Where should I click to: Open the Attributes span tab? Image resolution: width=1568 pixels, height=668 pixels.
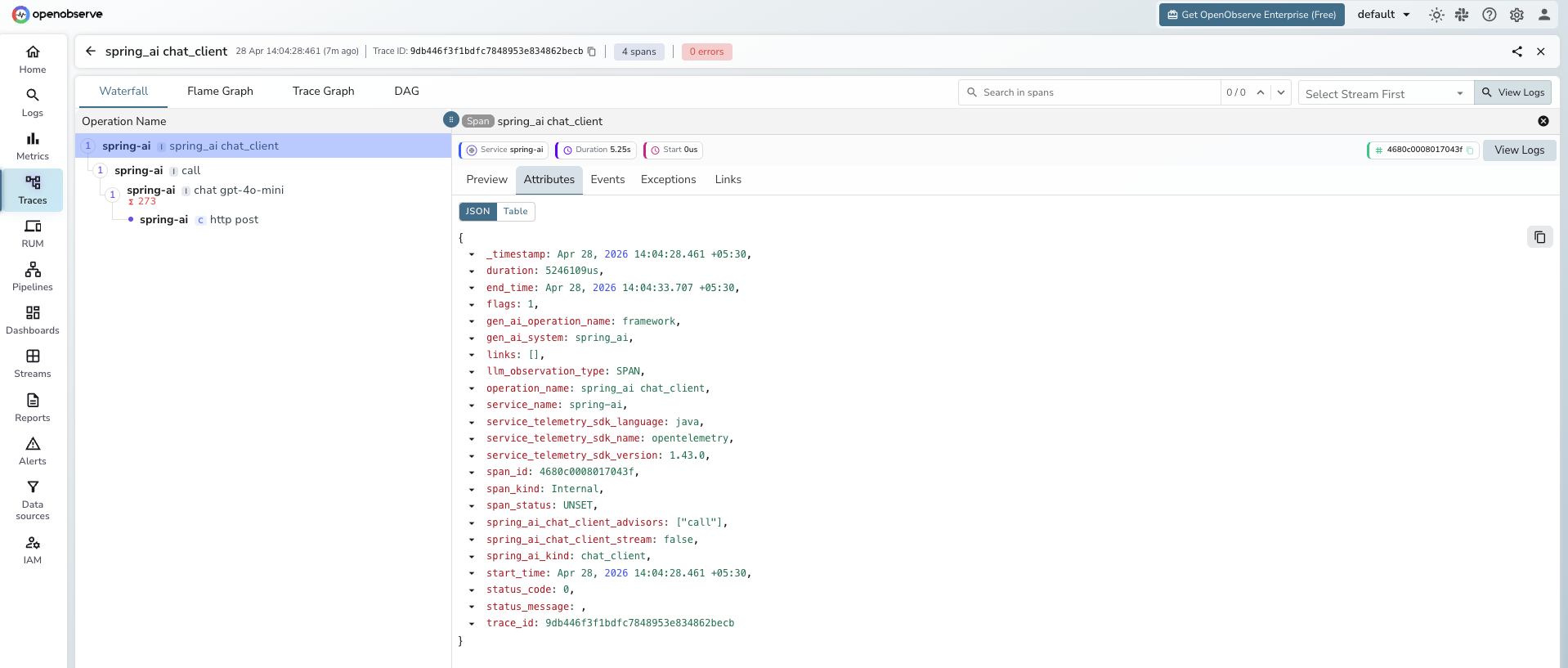click(x=549, y=180)
